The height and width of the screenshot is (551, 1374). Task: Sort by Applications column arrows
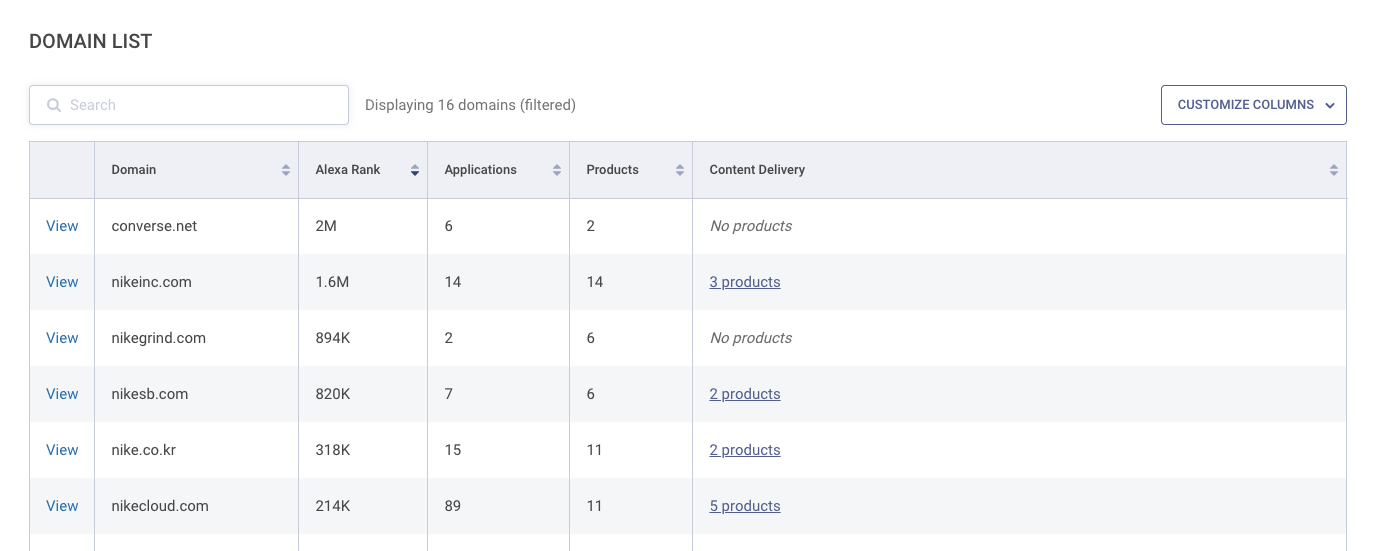[x=557, y=170]
